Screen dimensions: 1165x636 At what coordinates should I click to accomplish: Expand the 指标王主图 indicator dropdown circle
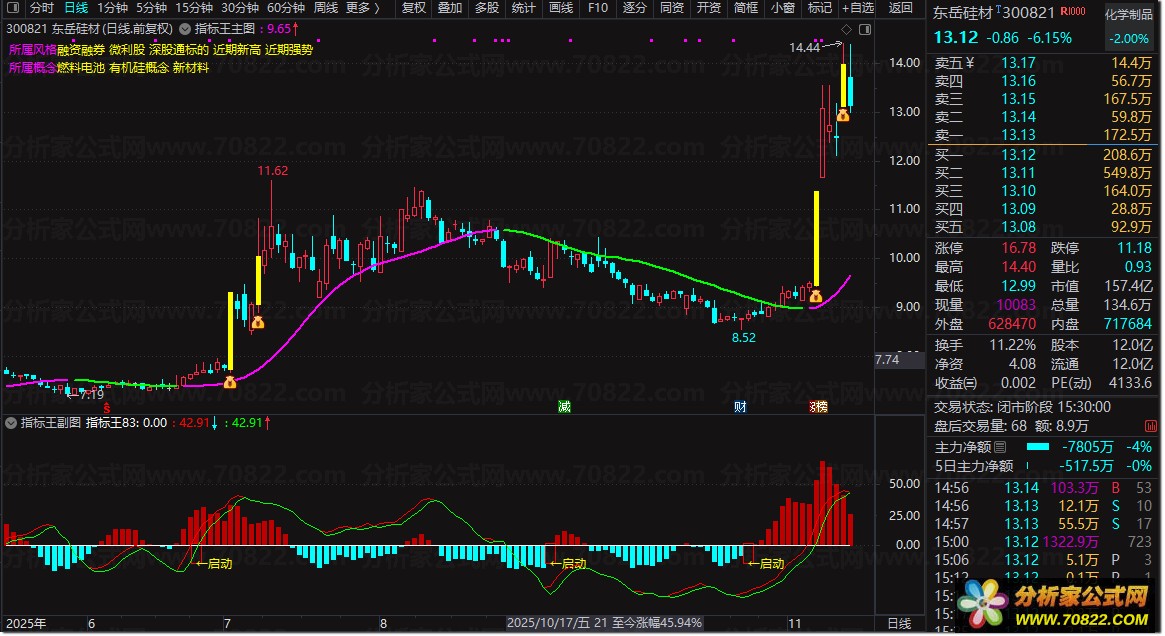tap(184, 29)
